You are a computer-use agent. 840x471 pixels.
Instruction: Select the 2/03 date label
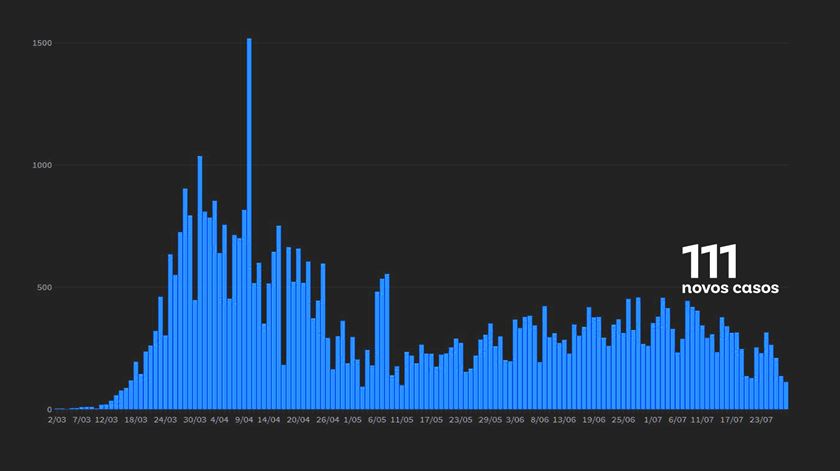point(57,420)
